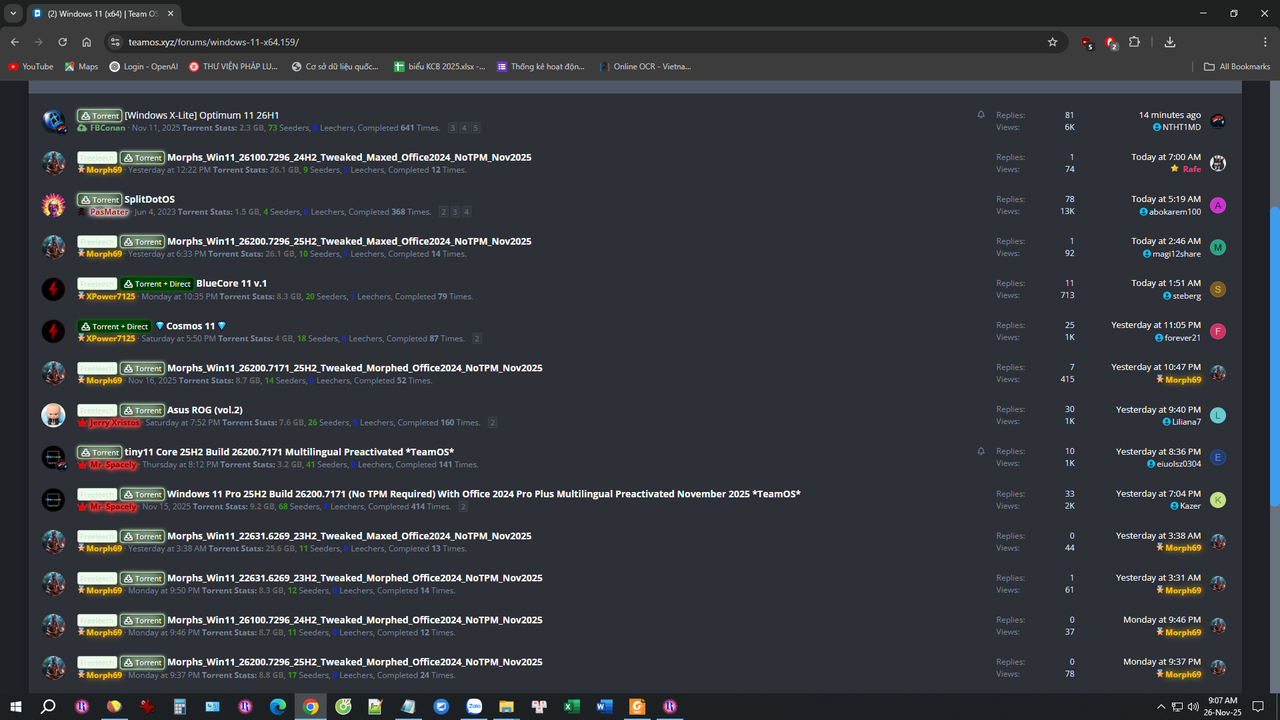
Task: Click Jerry Xristos' avatar beside Asus ROG
Action: pos(54,415)
